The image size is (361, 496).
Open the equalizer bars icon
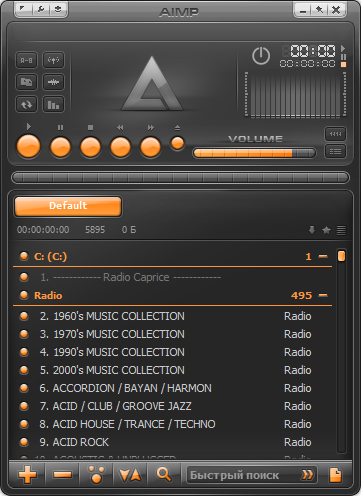53,104
